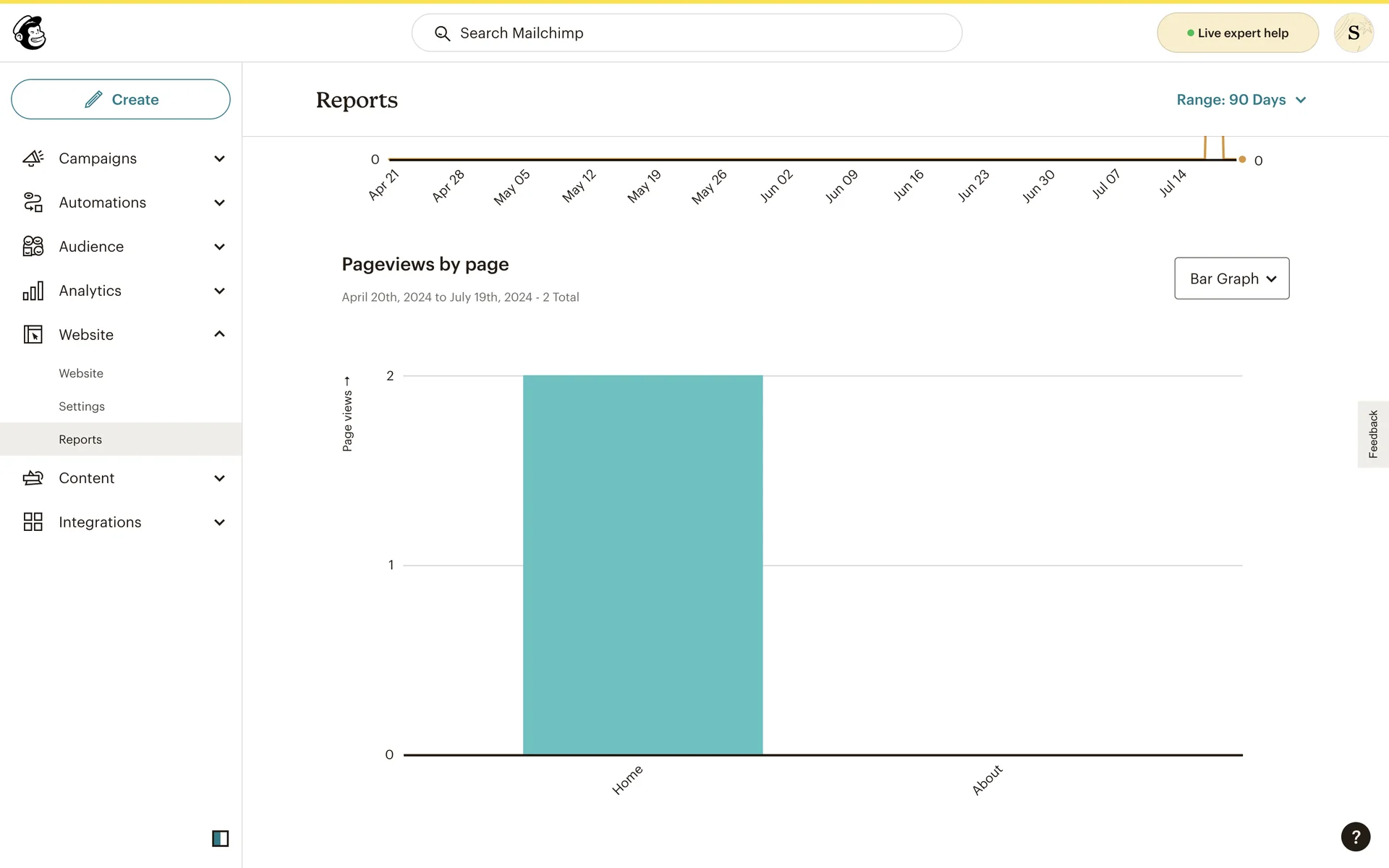This screenshot has height=868, width=1389.
Task: Click the Campaigns megaphone icon
Action: pyautogui.click(x=33, y=158)
